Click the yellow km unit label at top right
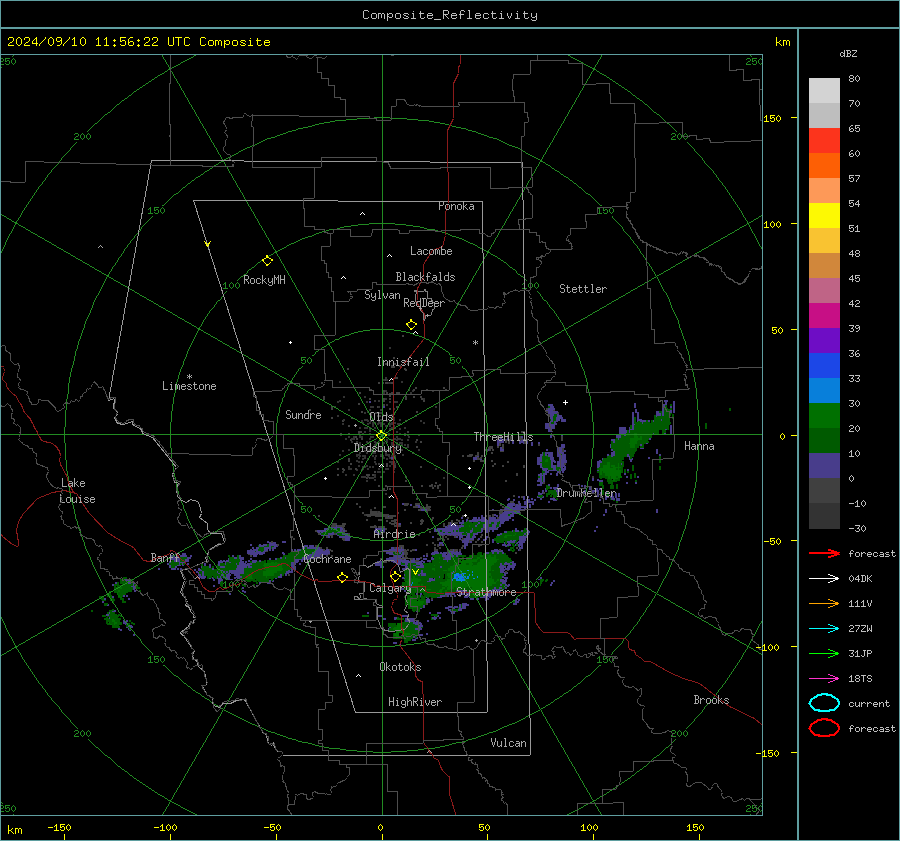This screenshot has height=841, width=900. [x=782, y=42]
